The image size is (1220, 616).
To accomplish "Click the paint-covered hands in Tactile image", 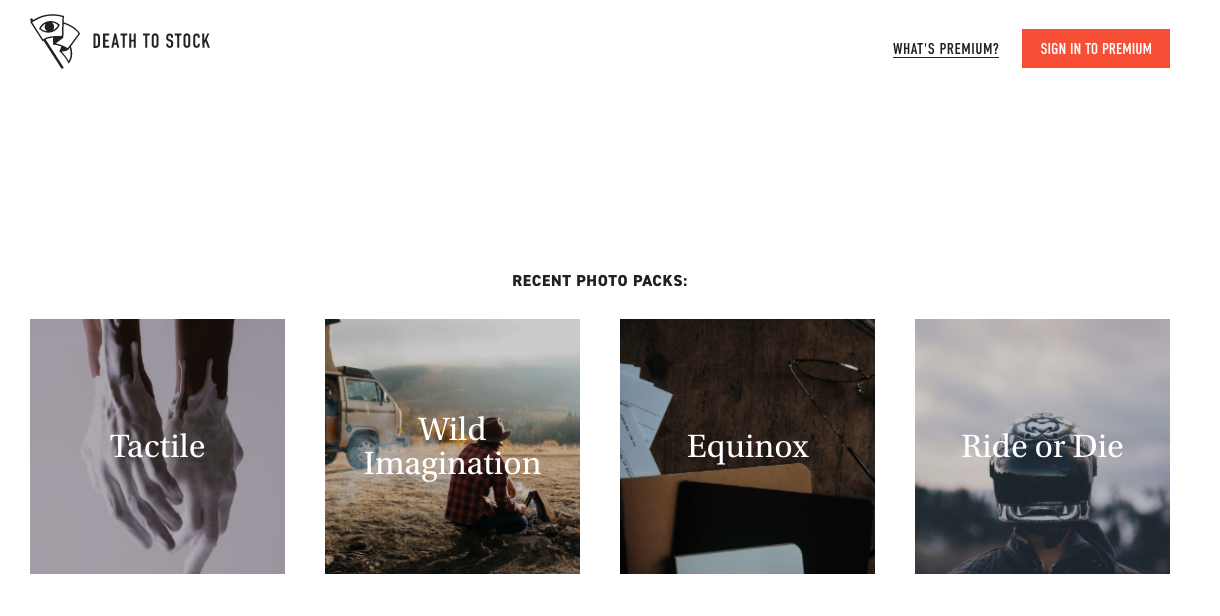I will [160, 440].
